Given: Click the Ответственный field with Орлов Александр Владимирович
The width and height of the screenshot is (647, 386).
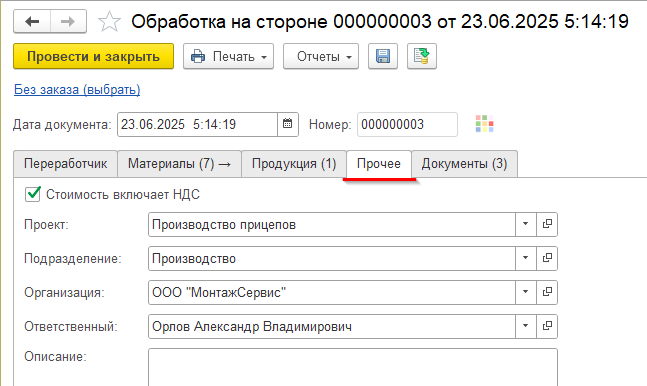Looking at the screenshot, I should click(332, 327).
